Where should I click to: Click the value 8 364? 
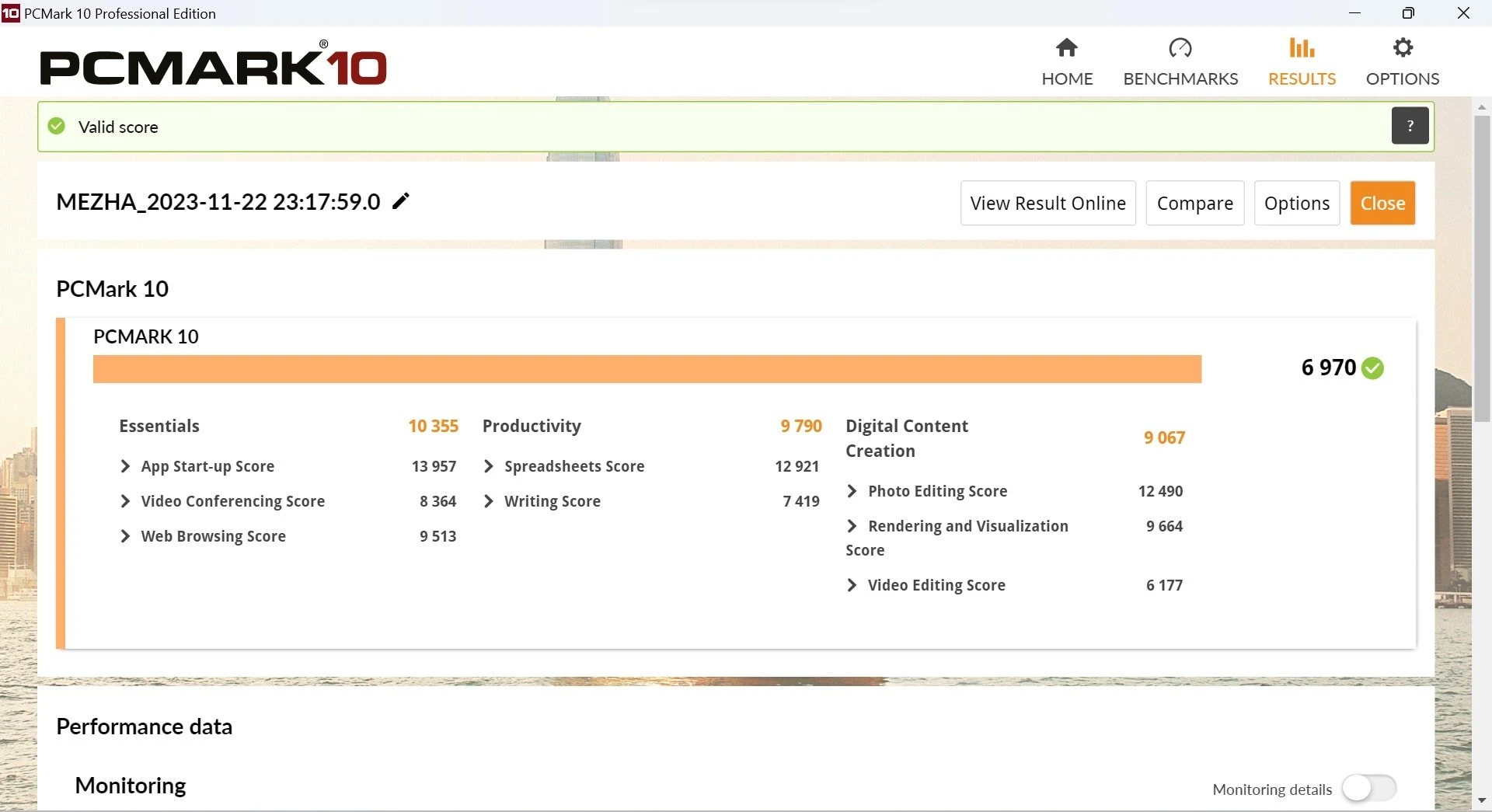coord(437,501)
